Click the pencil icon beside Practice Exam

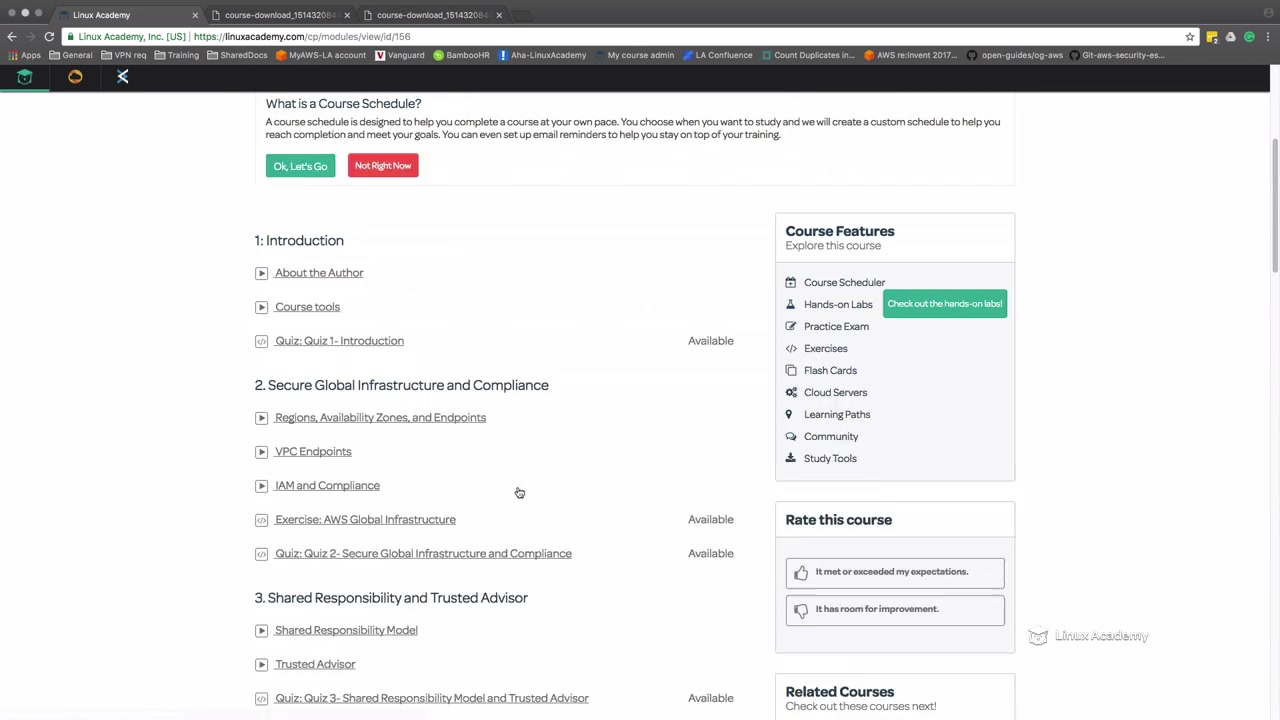(x=791, y=327)
